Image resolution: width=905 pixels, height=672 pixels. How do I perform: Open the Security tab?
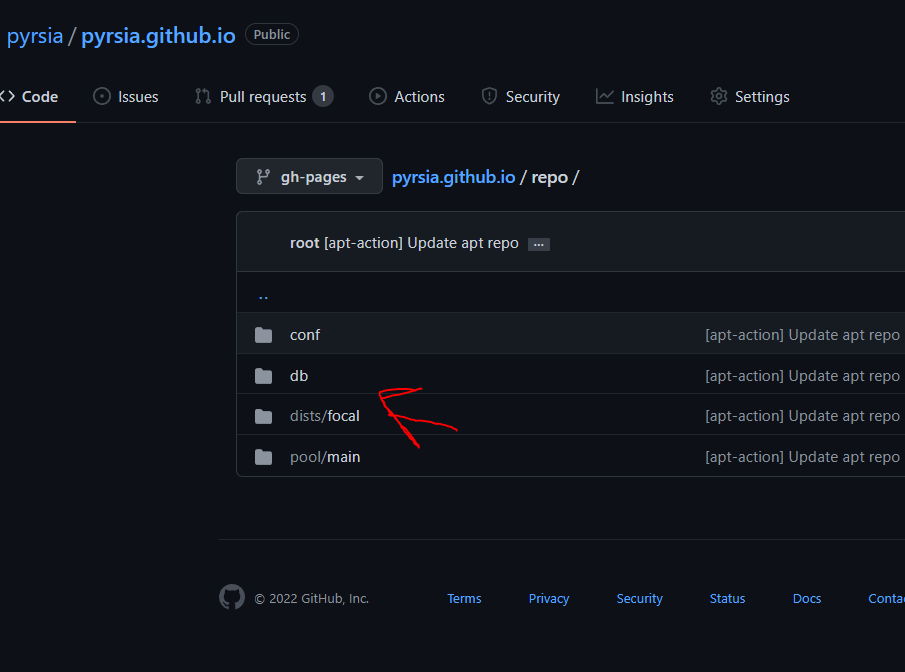point(521,96)
